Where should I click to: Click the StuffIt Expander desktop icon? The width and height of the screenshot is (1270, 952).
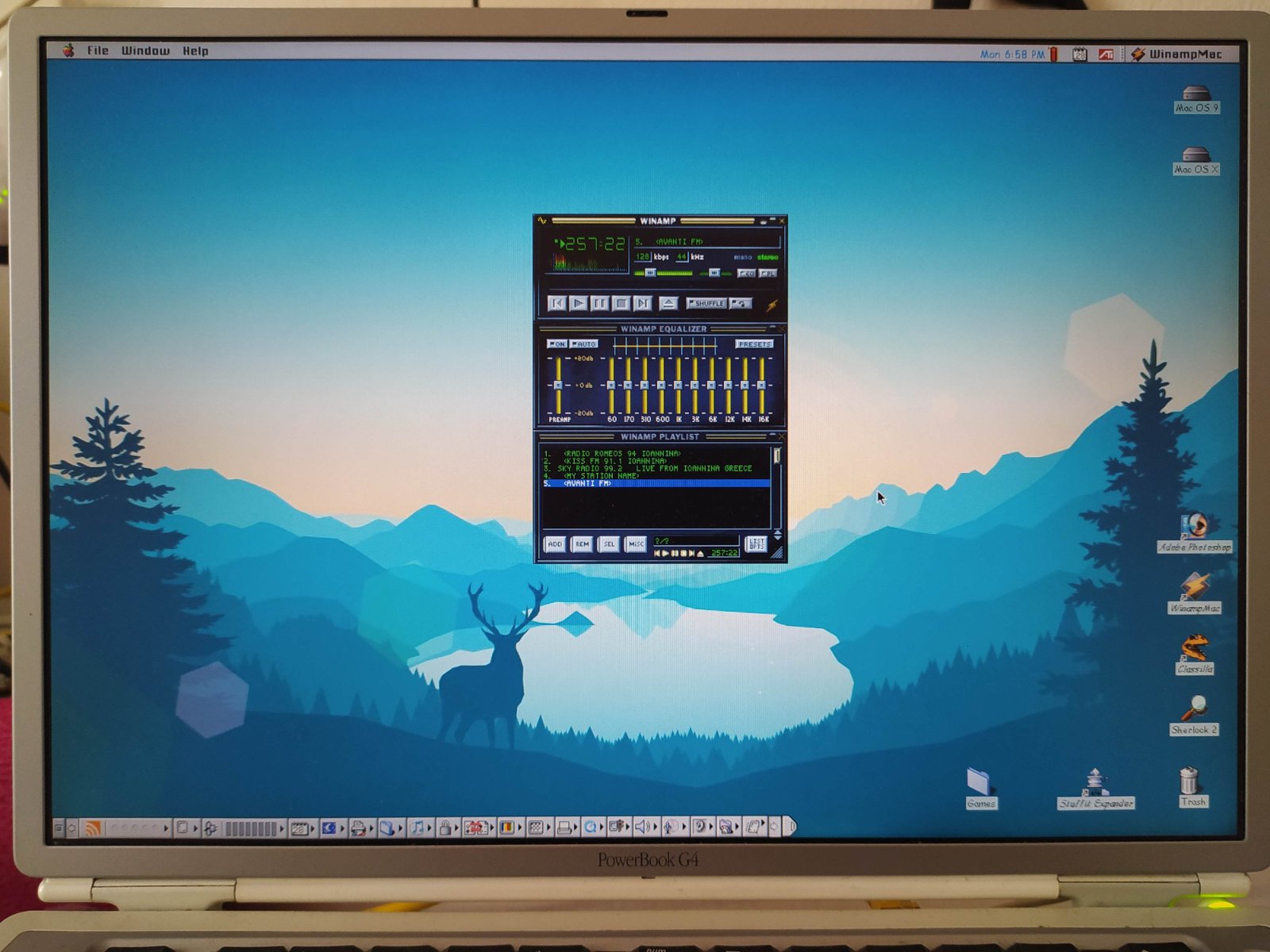(x=1095, y=788)
